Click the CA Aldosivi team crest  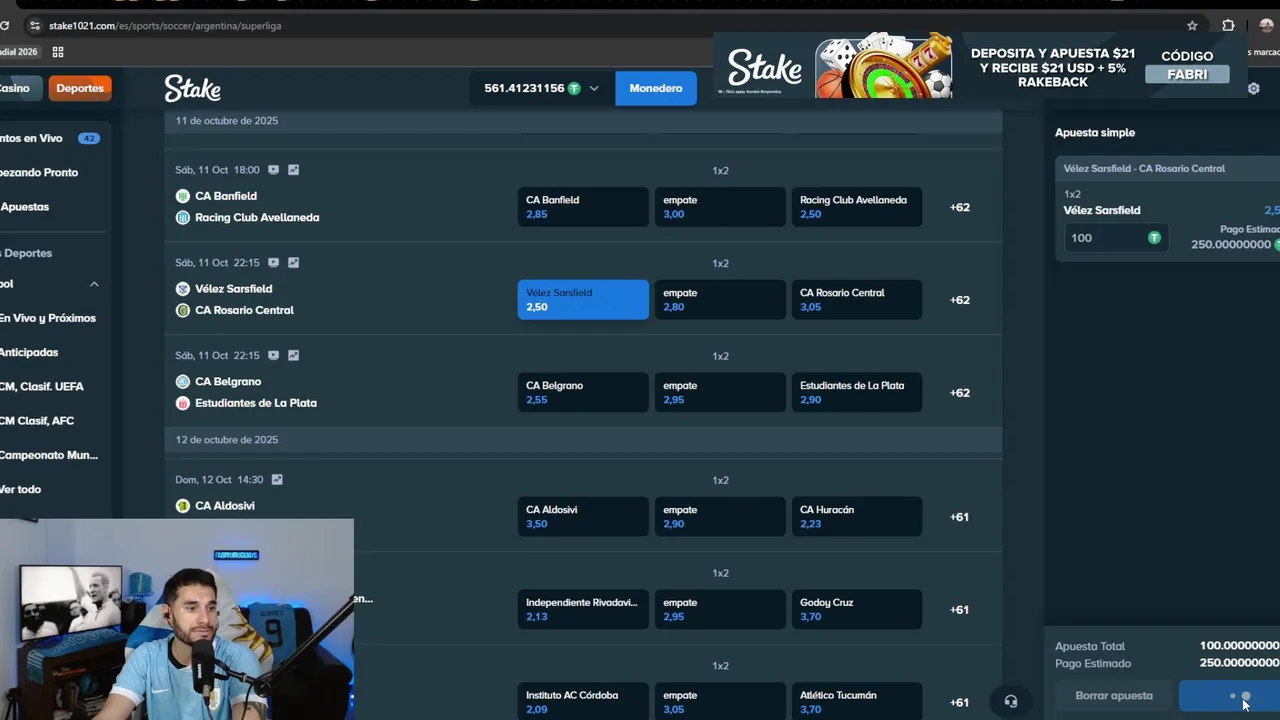point(182,506)
